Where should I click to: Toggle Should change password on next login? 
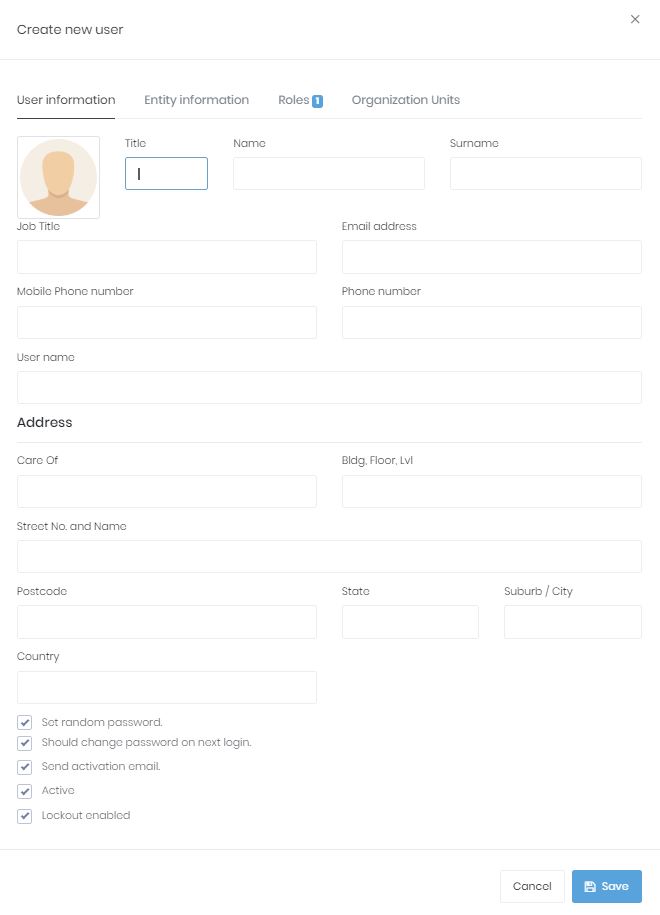click(25, 743)
